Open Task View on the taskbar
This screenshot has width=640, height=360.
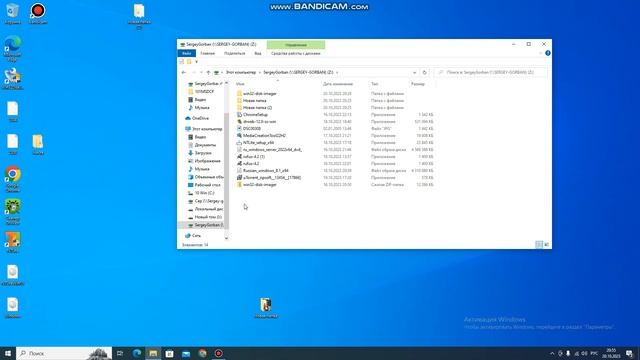coord(120,353)
